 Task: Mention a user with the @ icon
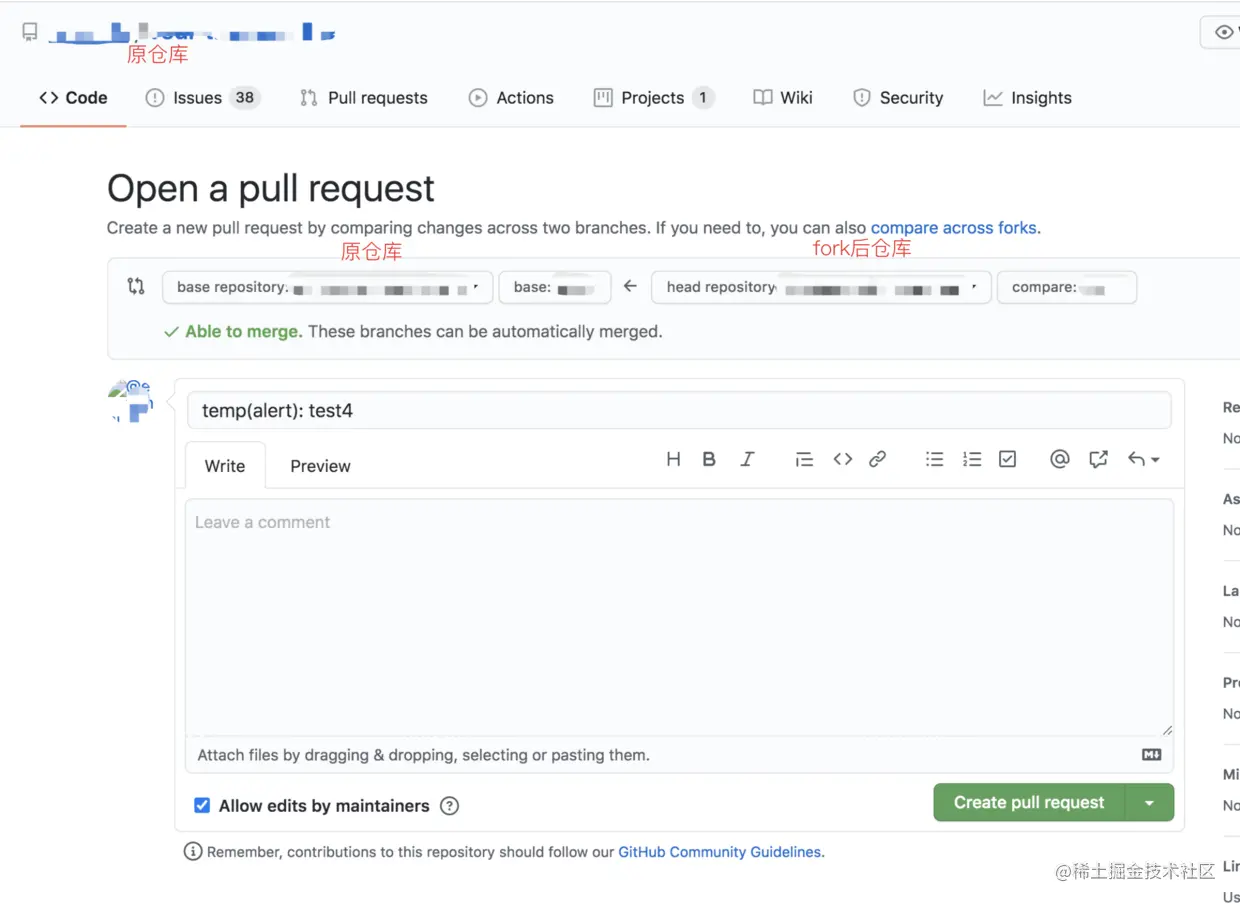(x=1059, y=459)
